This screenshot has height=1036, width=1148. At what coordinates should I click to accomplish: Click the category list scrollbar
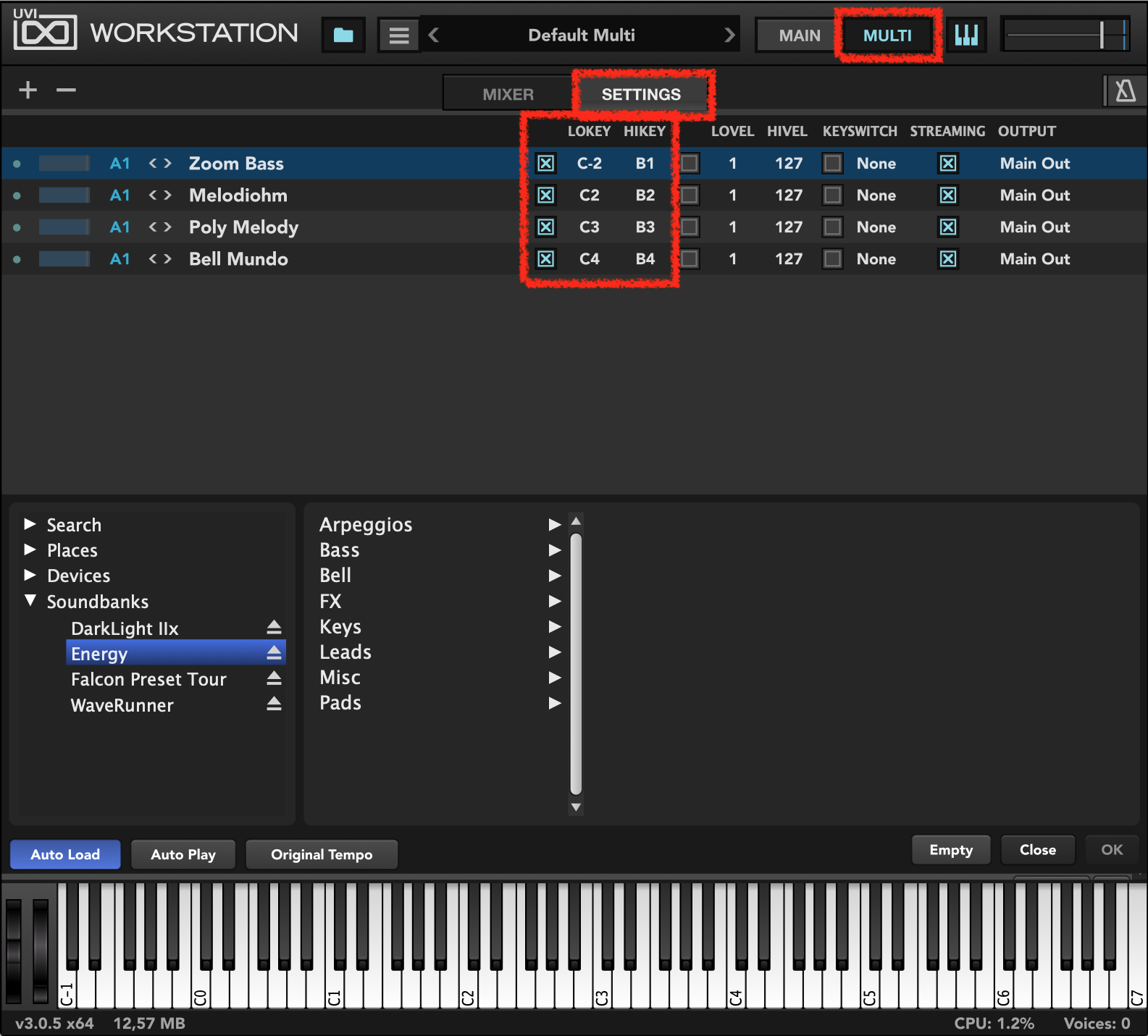[x=576, y=664]
